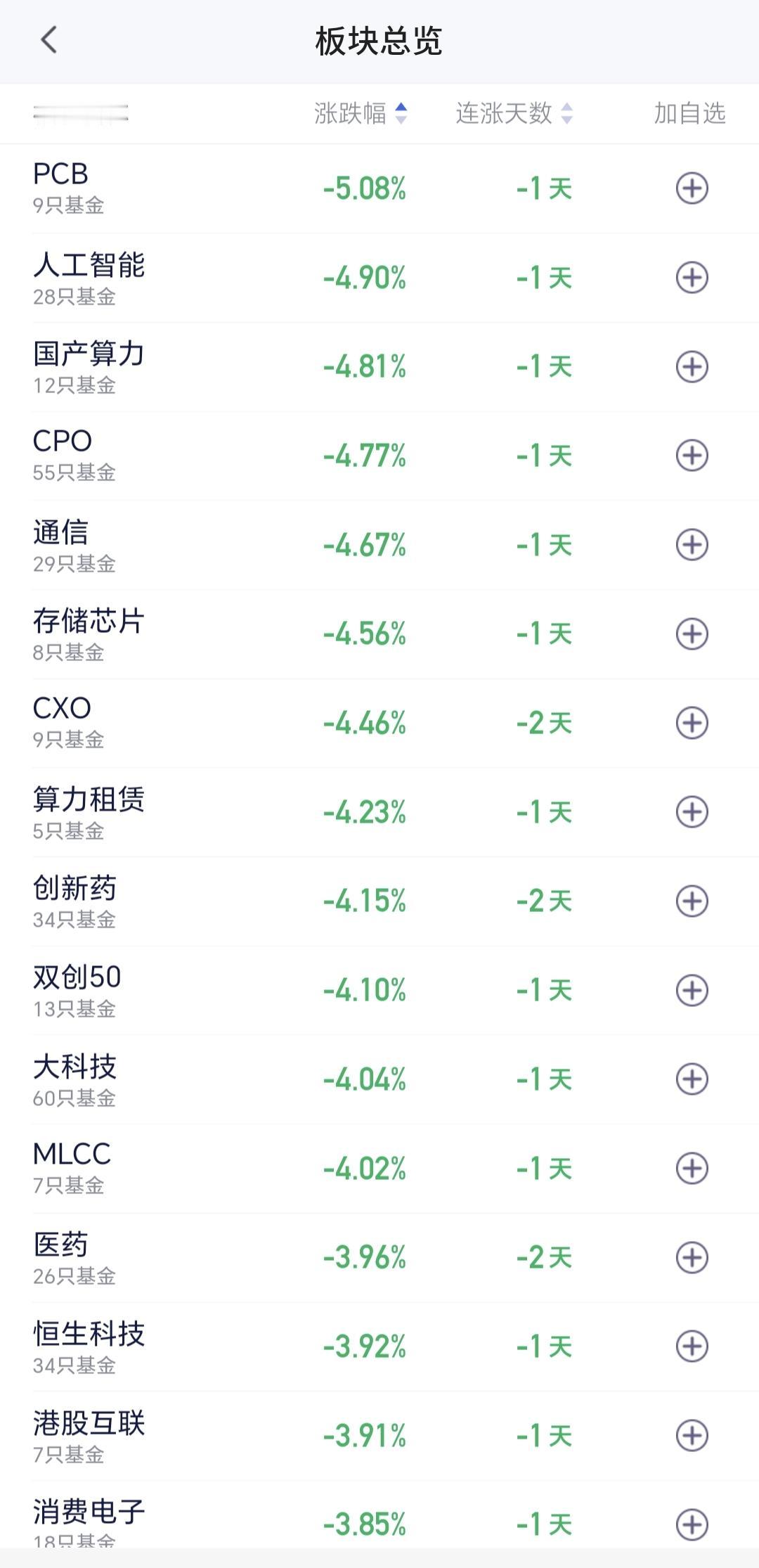This screenshot has height=1568, width=759.
Task: Toggle sort arrows next to 连涨天数
Action: [x=566, y=113]
